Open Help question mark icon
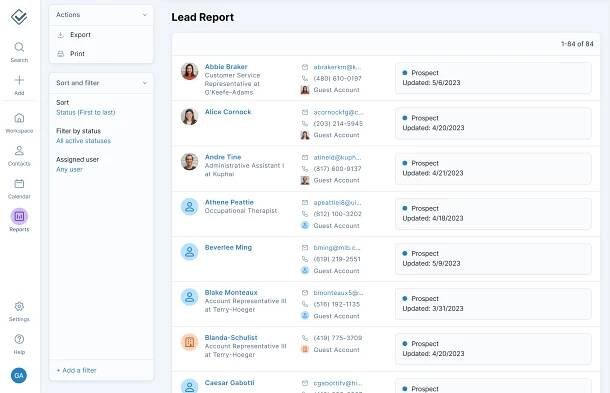 coord(19,339)
